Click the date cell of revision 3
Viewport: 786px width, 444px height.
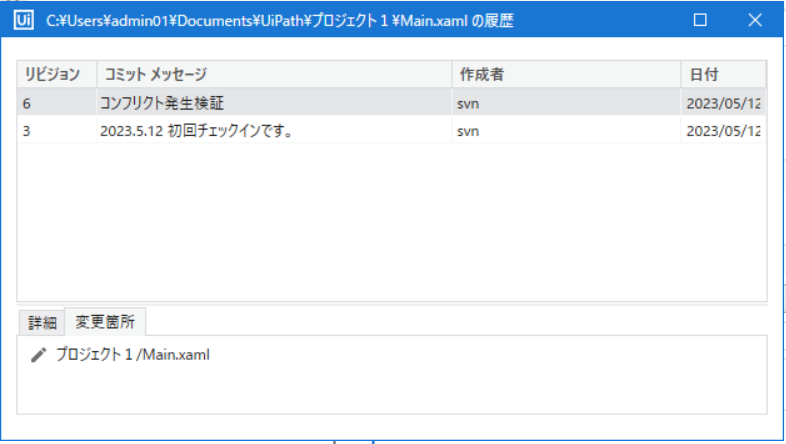(723, 131)
